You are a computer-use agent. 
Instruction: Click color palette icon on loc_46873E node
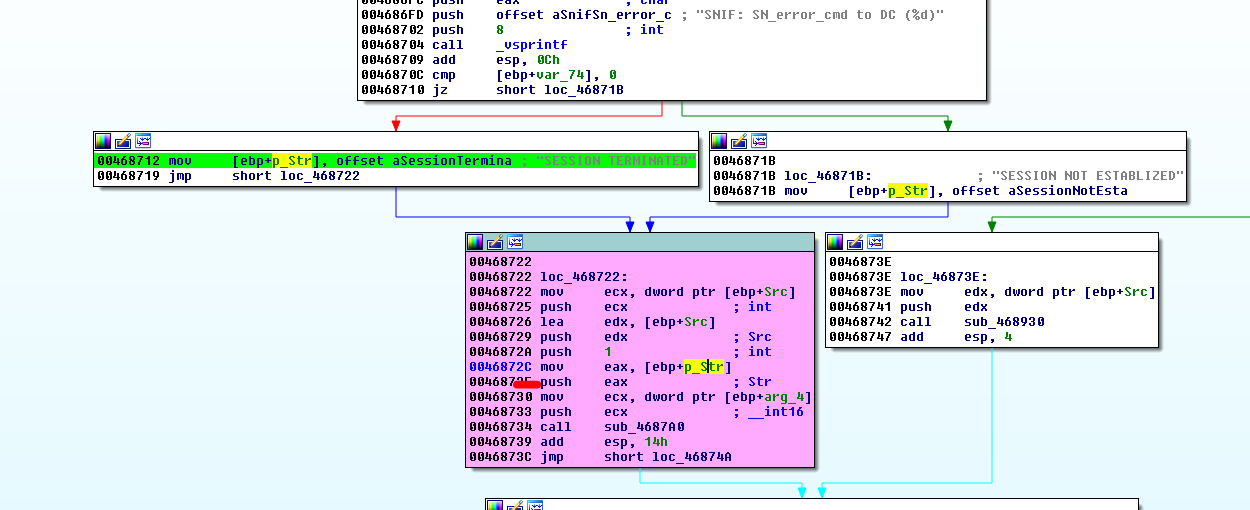(x=835, y=242)
